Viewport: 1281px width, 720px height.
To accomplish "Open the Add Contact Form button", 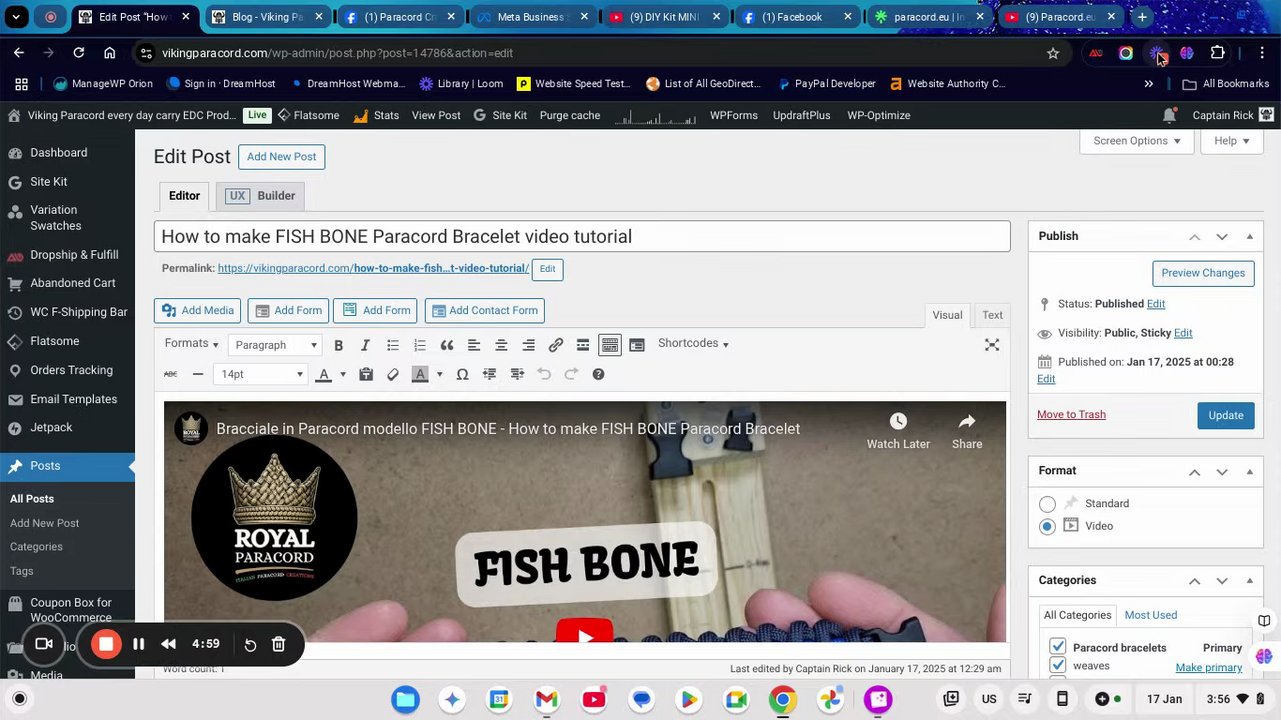I will click(x=484, y=311).
